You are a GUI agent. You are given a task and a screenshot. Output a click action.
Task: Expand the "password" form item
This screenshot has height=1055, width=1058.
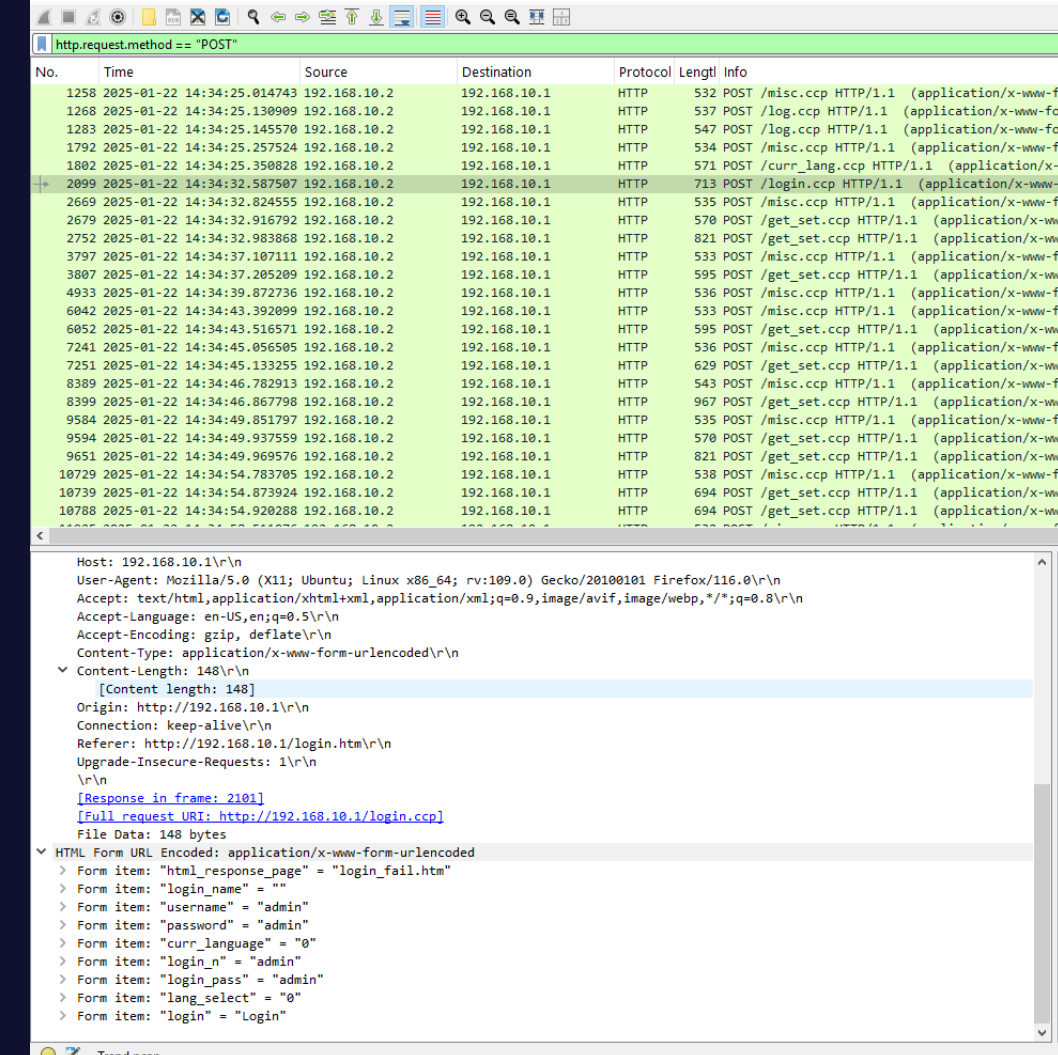click(x=64, y=926)
